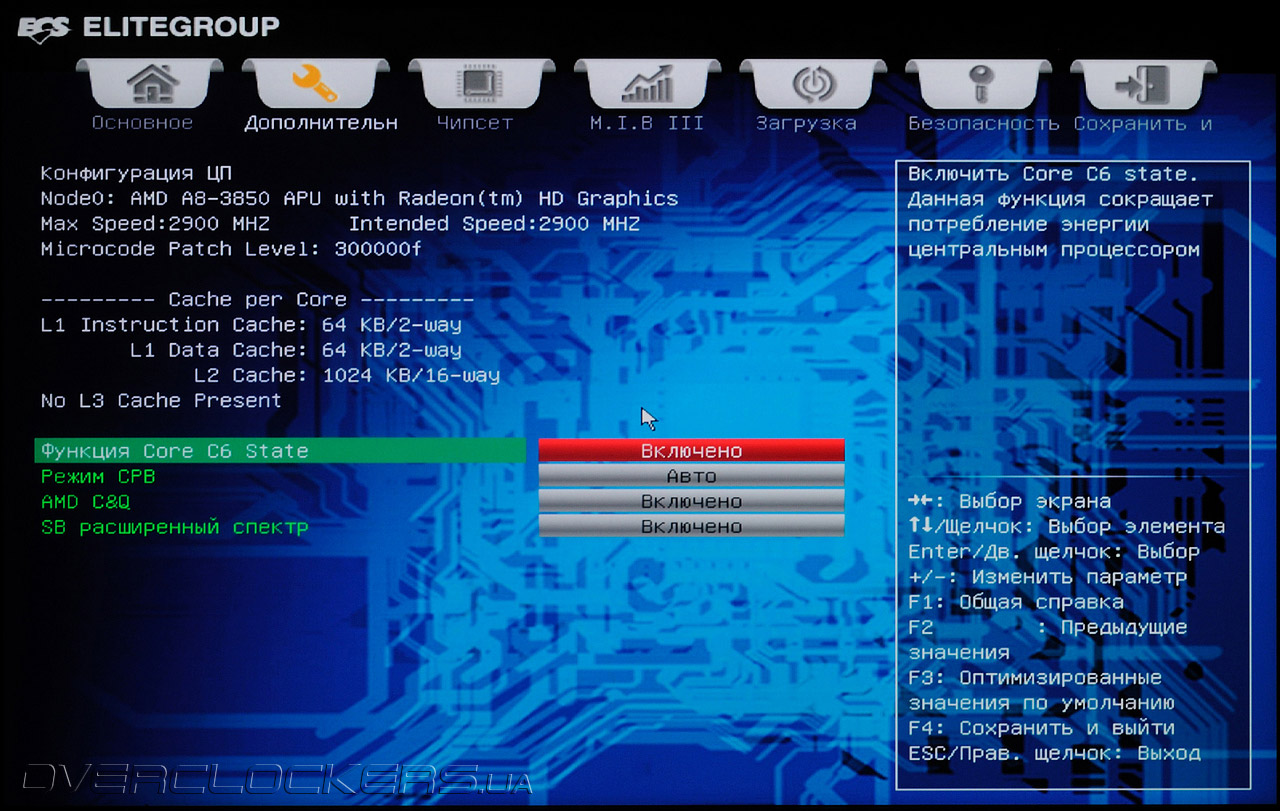This screenshot has height=811, width=1280.
Task: Click the F3 Оптимизированные значения hint
Action: (x=1041, y=690)
